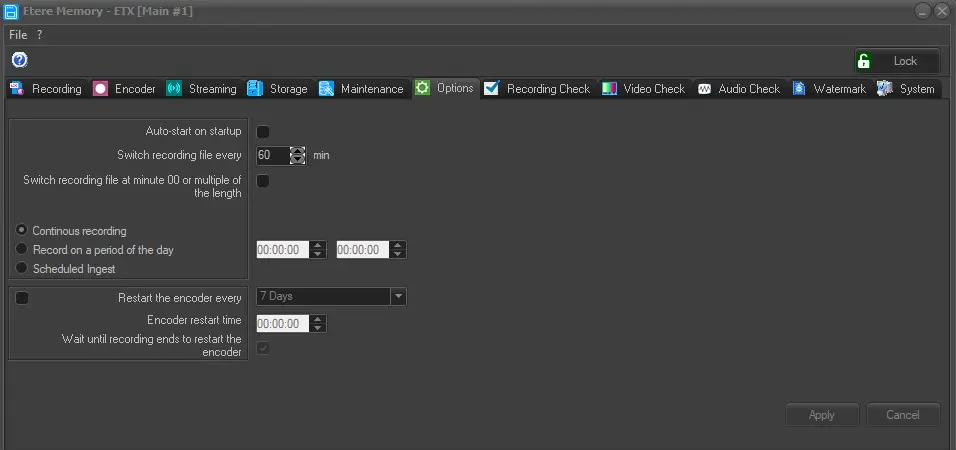Tick Switch recording file at minute 00
The width and height of the screenshot is (956, 450).
(263, 181)
